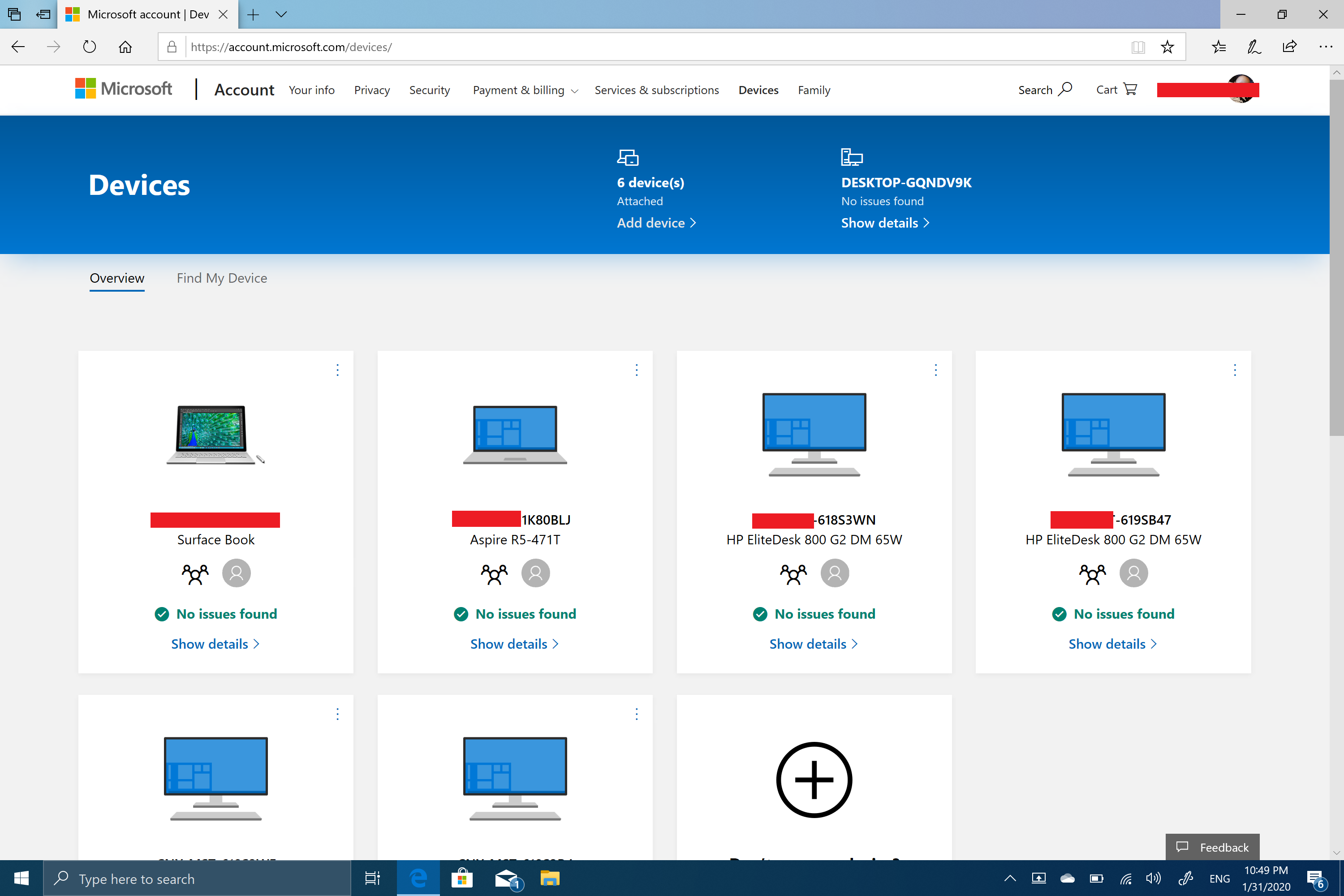Show hidden system tray icons
The height and width of the screenshot is (896, 1344).
(x=1010, y=878)
